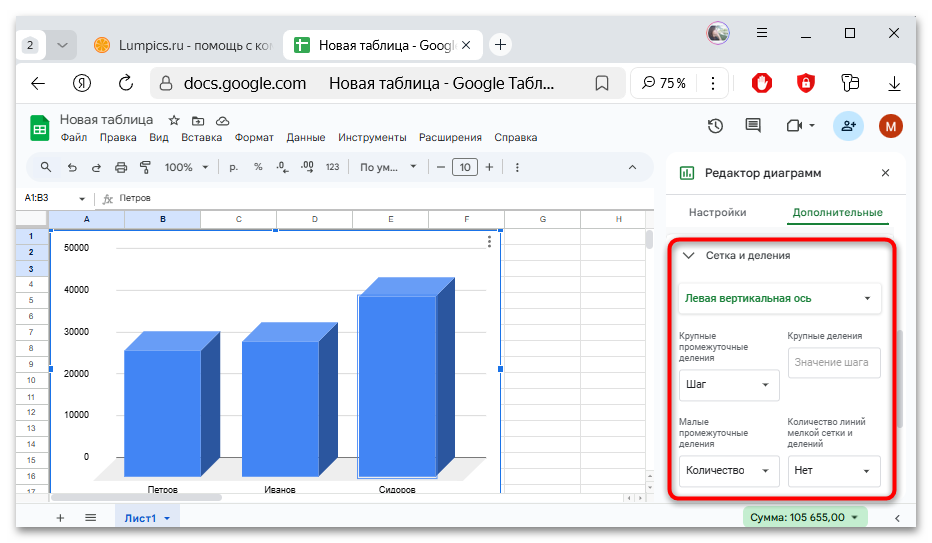
Task: Click the percent format button
Action: (258, 167)
